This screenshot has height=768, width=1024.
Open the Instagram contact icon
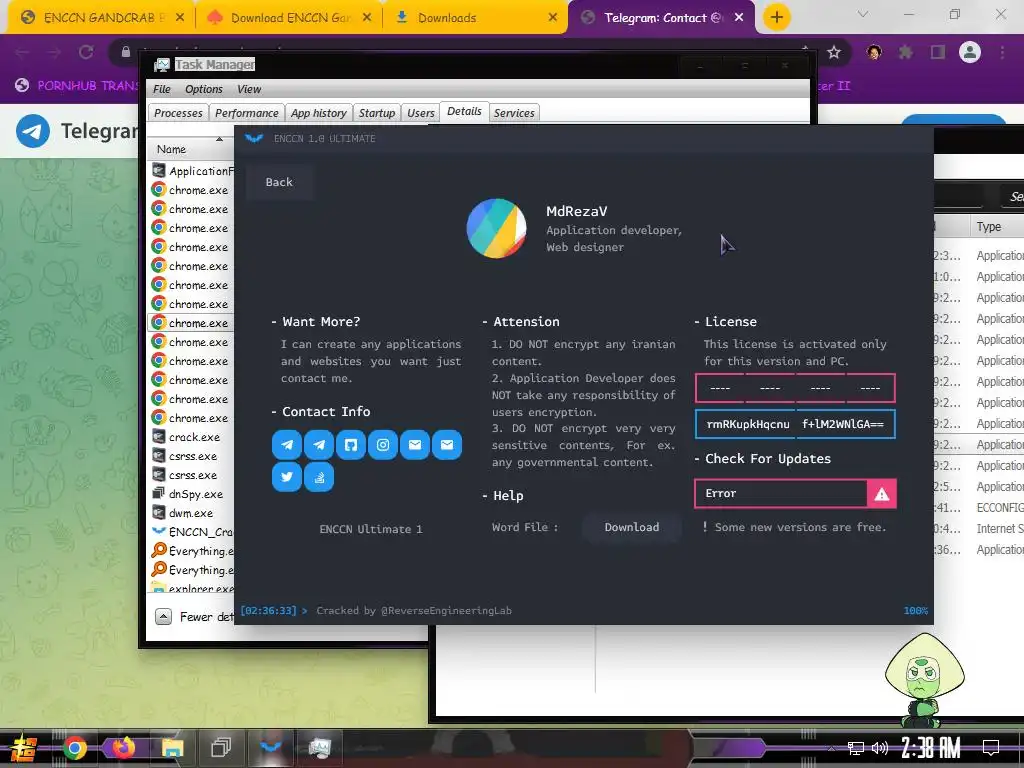click(383, 445)
